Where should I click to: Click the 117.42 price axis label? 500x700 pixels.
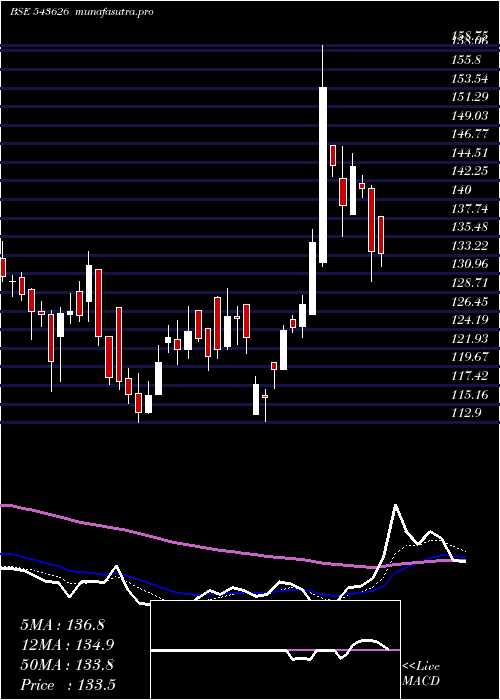click(x=470, y=376)
